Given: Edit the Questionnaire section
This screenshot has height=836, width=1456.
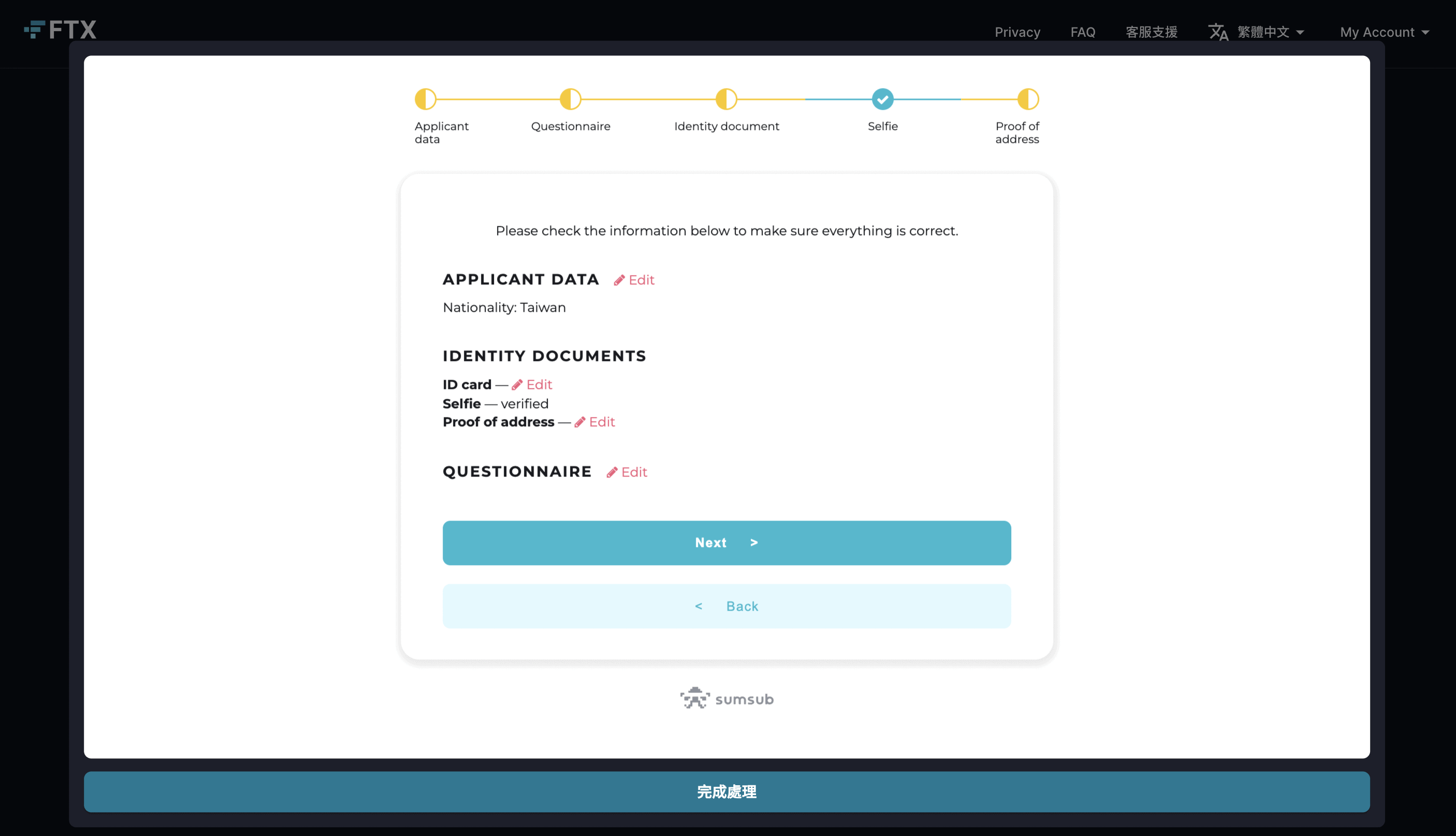Looking at the screenshot, I should pos(627,472).
